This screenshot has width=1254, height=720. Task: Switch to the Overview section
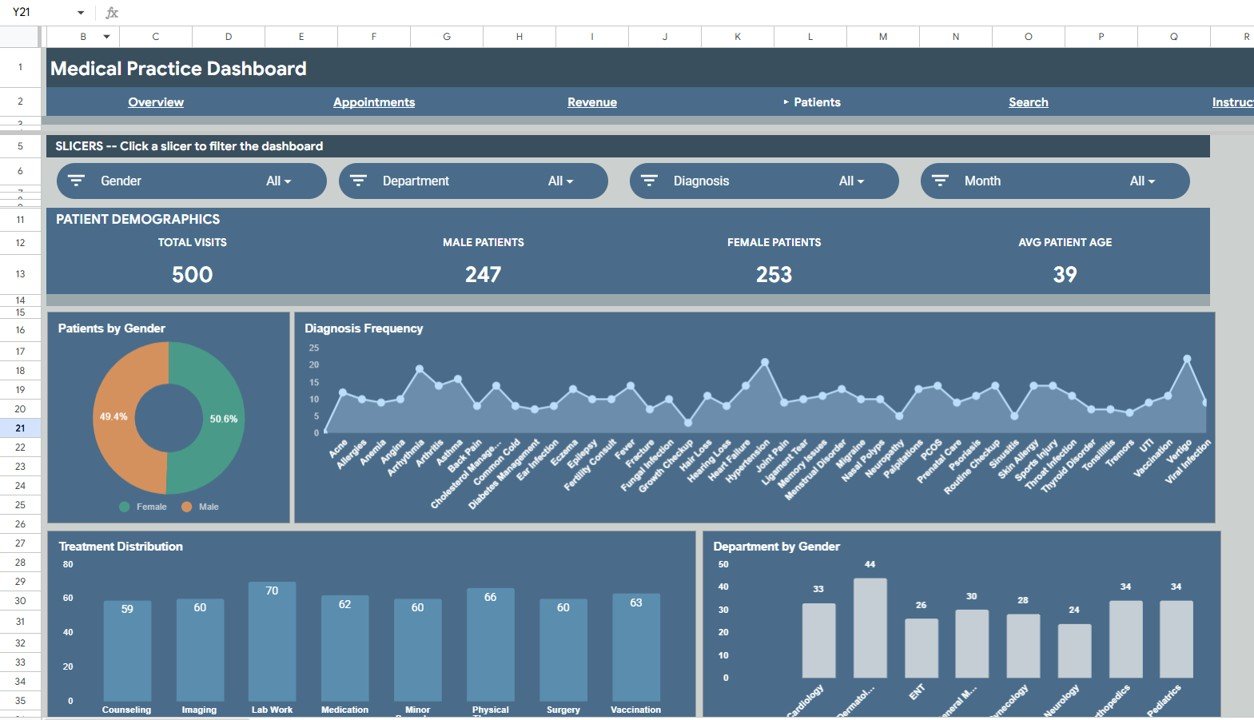(156, 101)
